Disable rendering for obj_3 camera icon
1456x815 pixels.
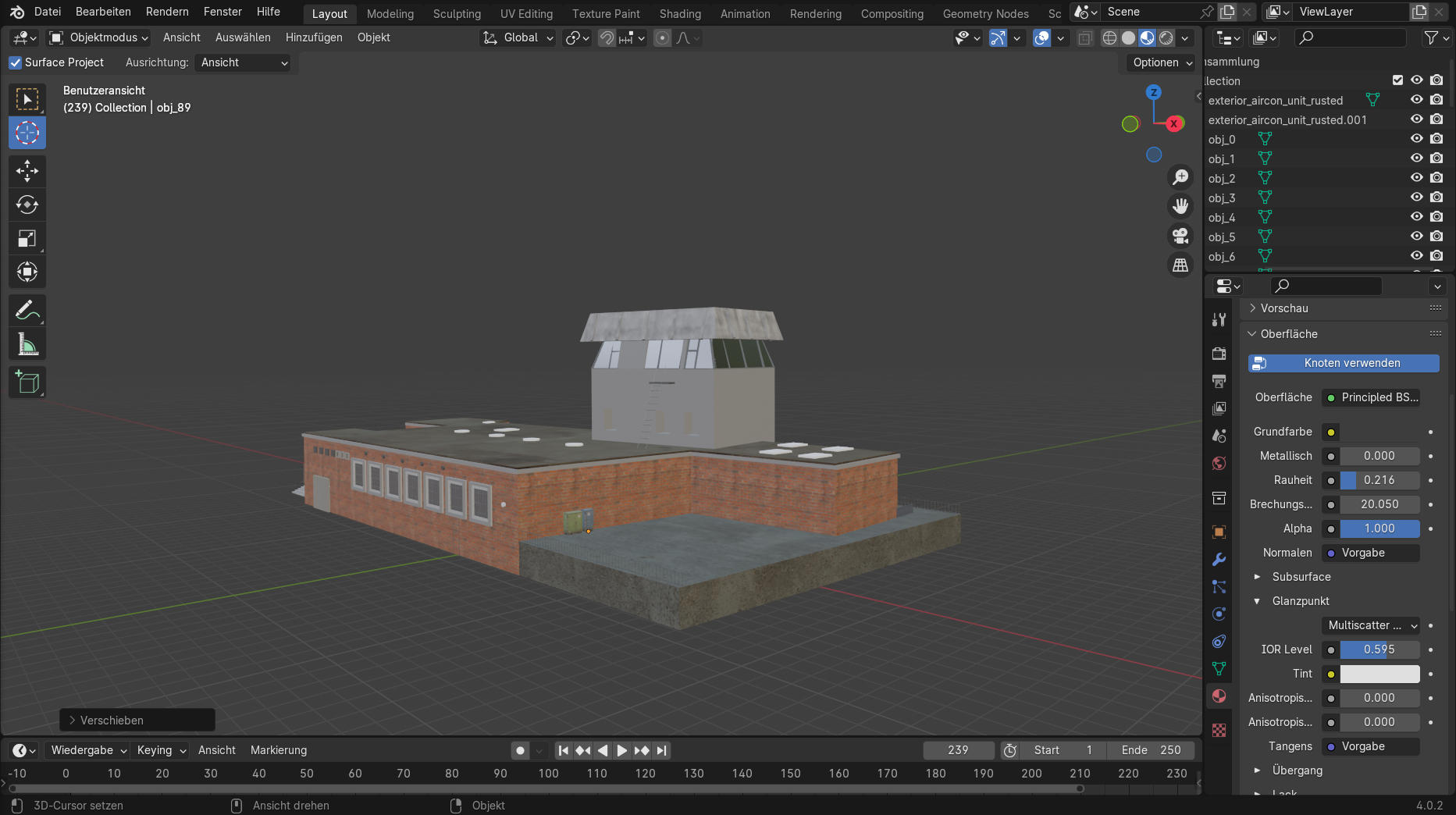click(1436, 198)
